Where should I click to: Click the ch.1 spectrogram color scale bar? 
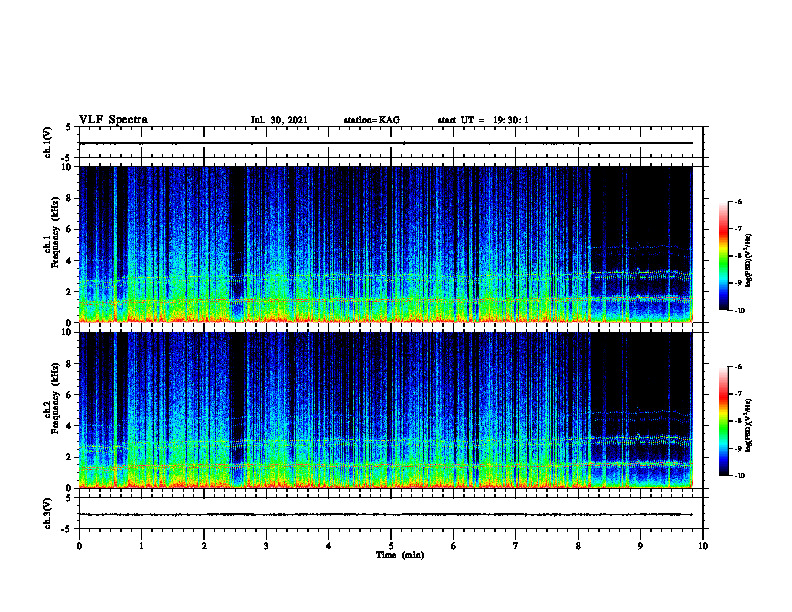pyautogui.click(x=723, y=256)
